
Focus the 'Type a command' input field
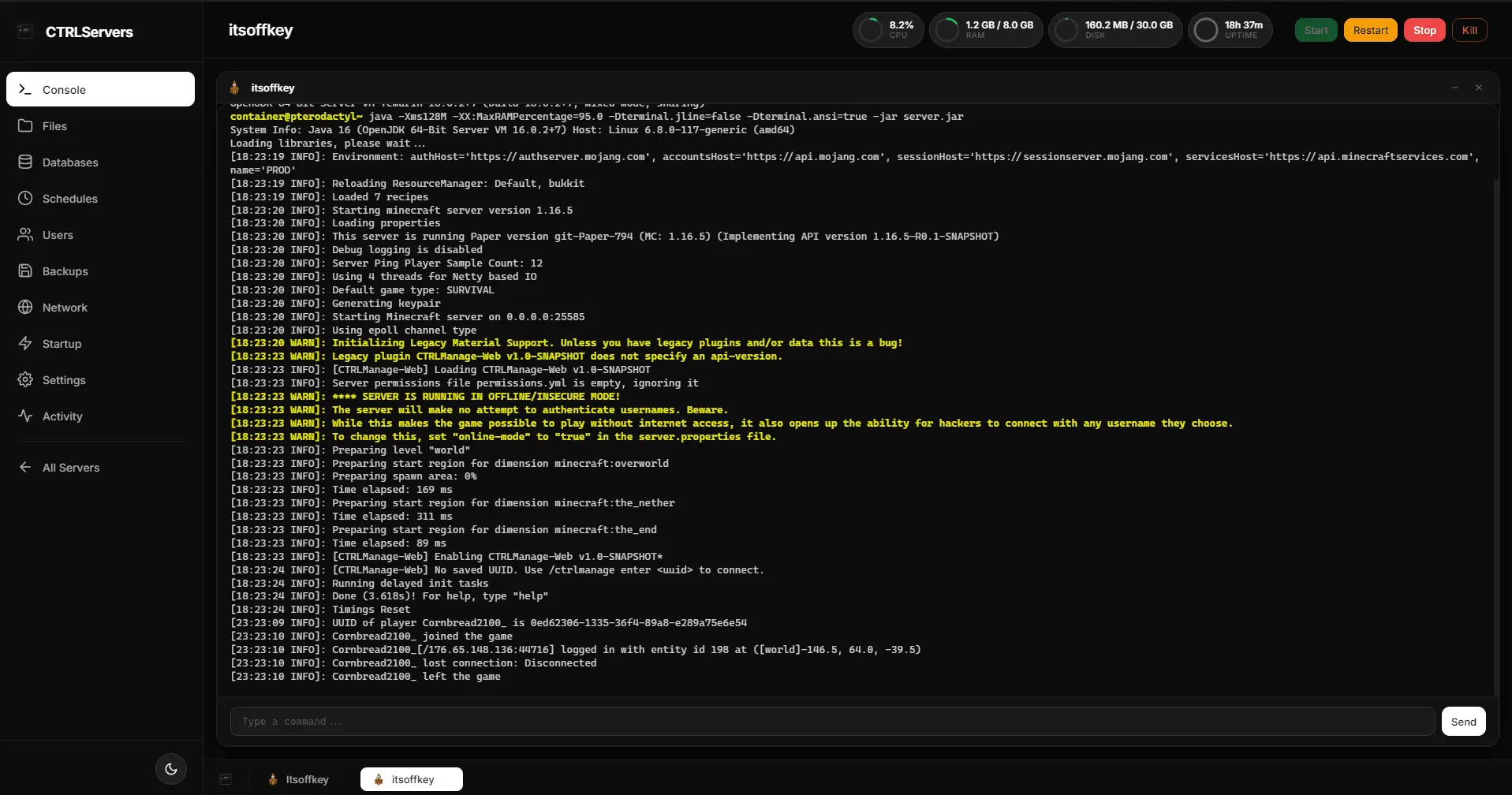(x=832, y=721)
